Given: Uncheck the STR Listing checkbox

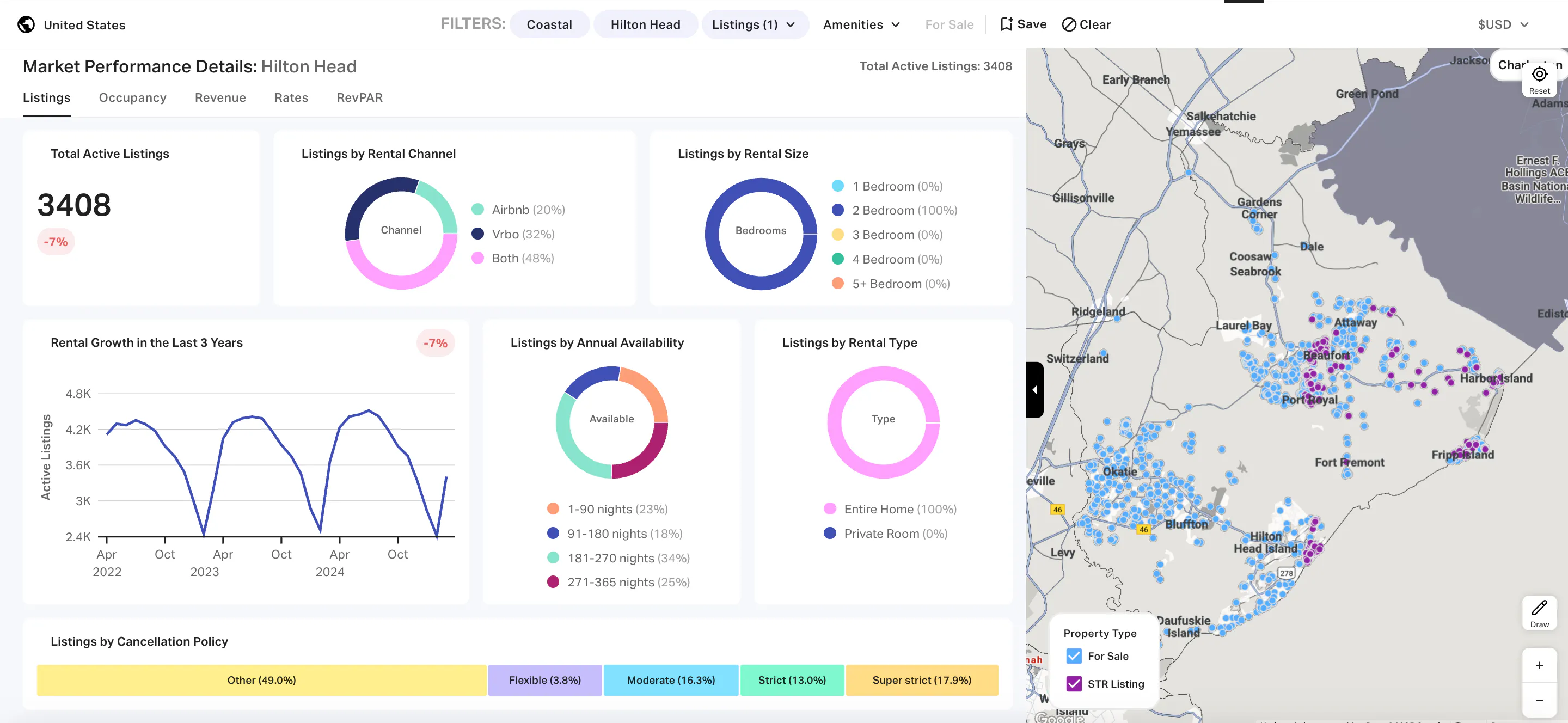Looking at the screenshot, I should tap(1074, 683).
